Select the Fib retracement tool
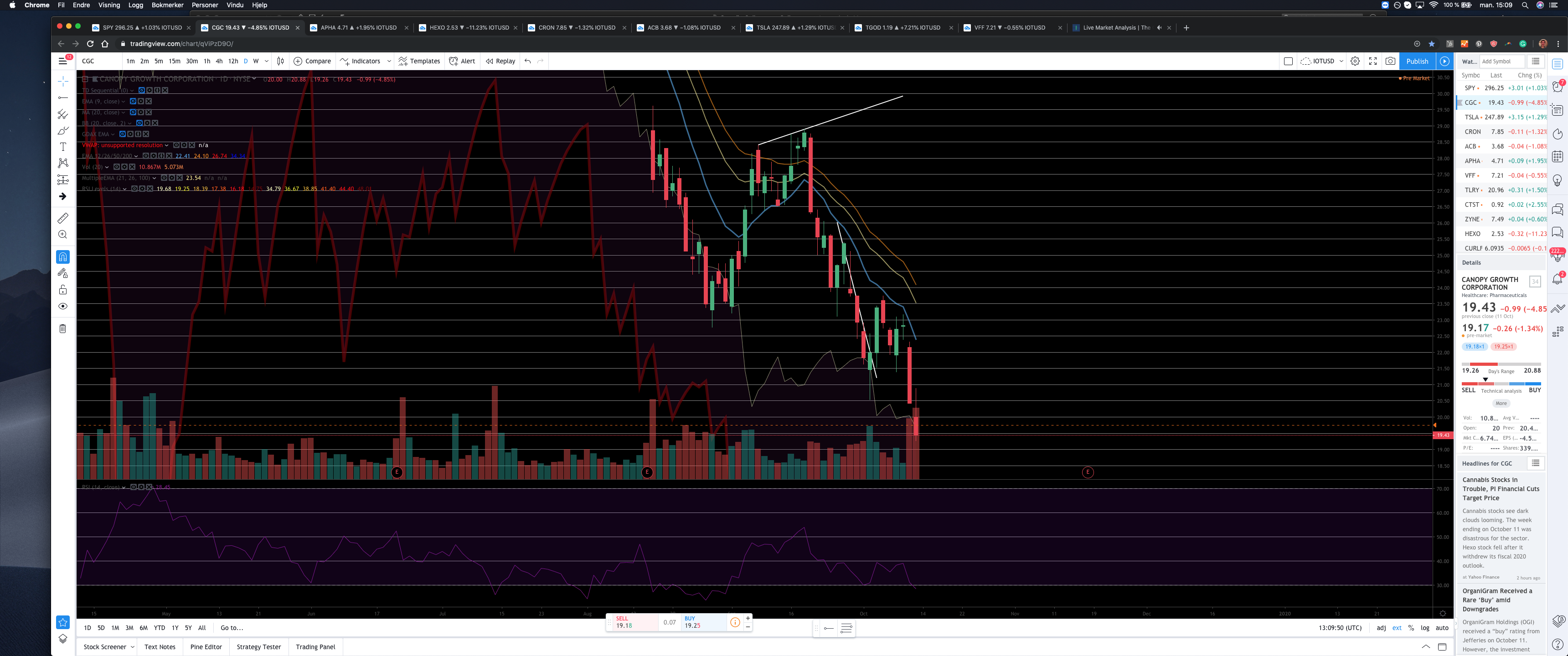The image size is (1568, 656). (x=63, y=114)
